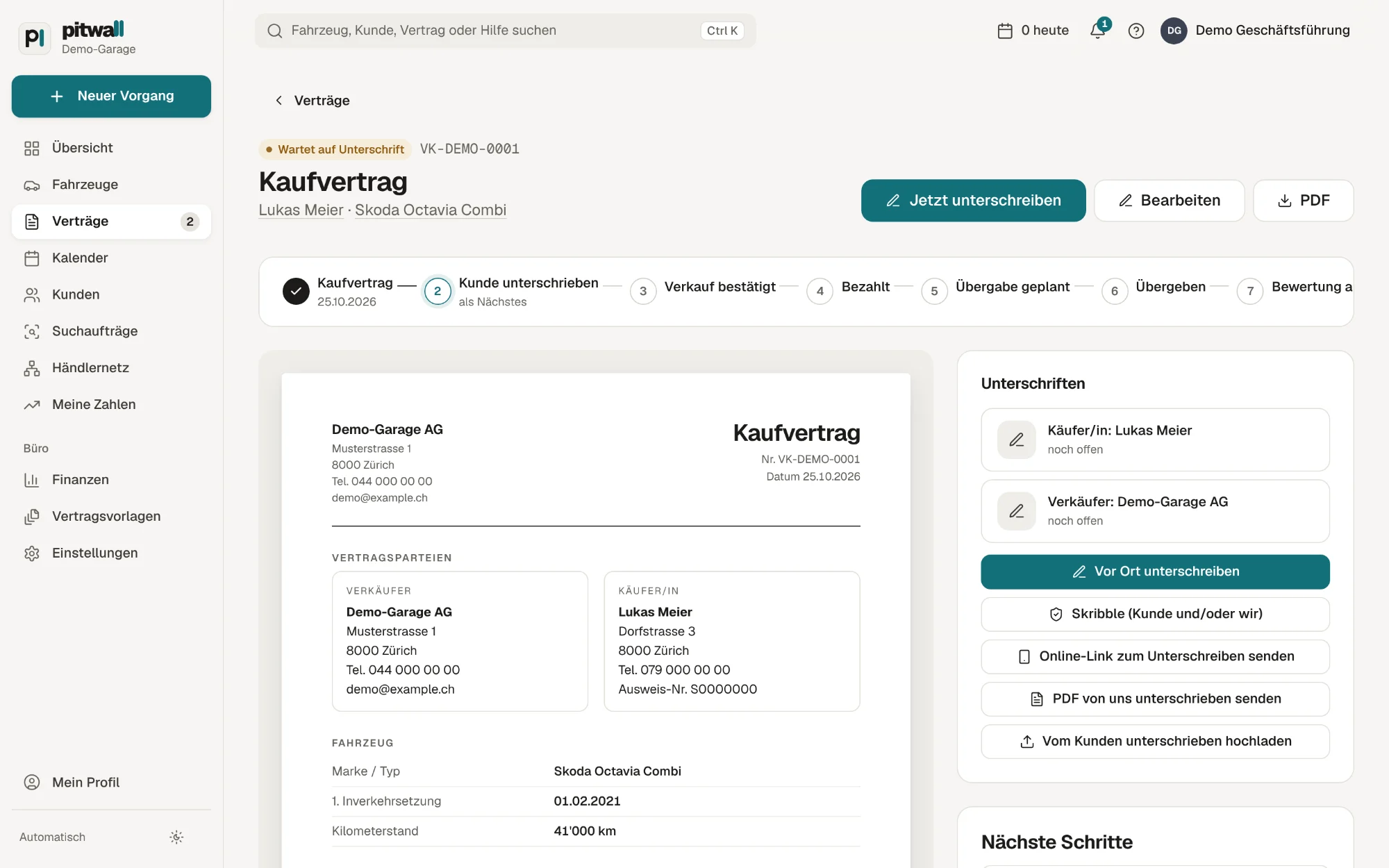Screen dimensions: 1389x868
Task: Click the pen icon for Verkäufer Demo-Garage AG
Action: click(1016, 511)
